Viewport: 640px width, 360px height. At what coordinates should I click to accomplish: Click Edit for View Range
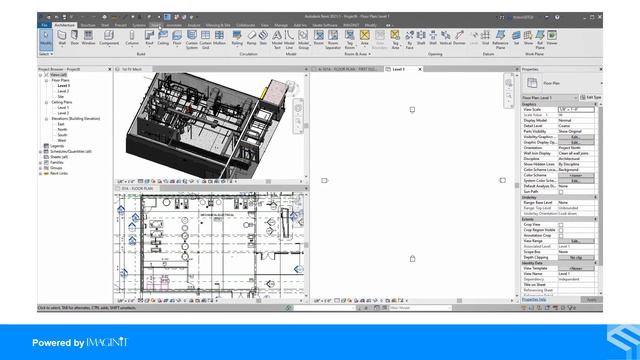(x=576, y=241)
